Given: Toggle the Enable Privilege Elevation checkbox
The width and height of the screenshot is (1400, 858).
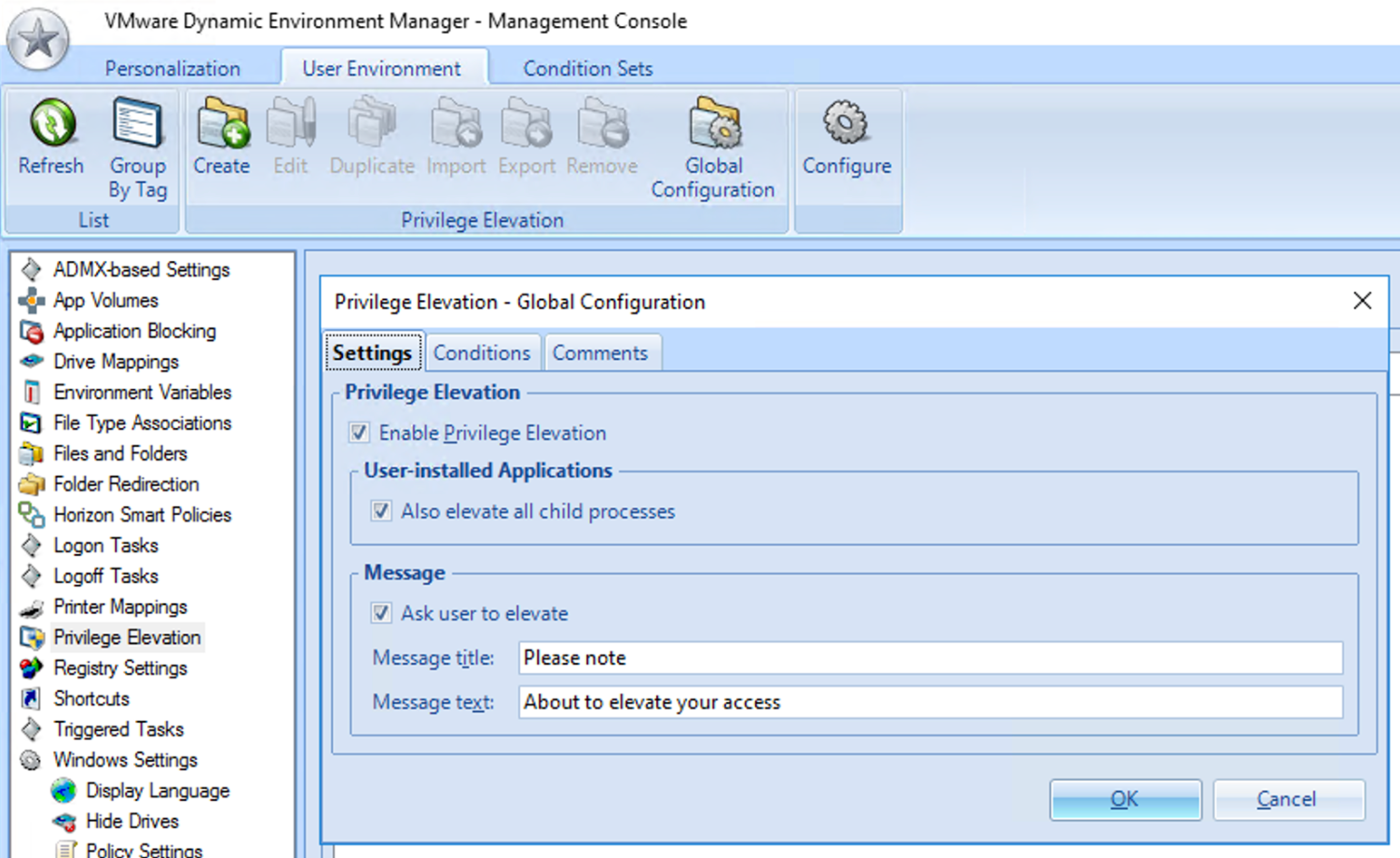Looking at the screenshot, I should pyautogui.click(x=359, y=433).
